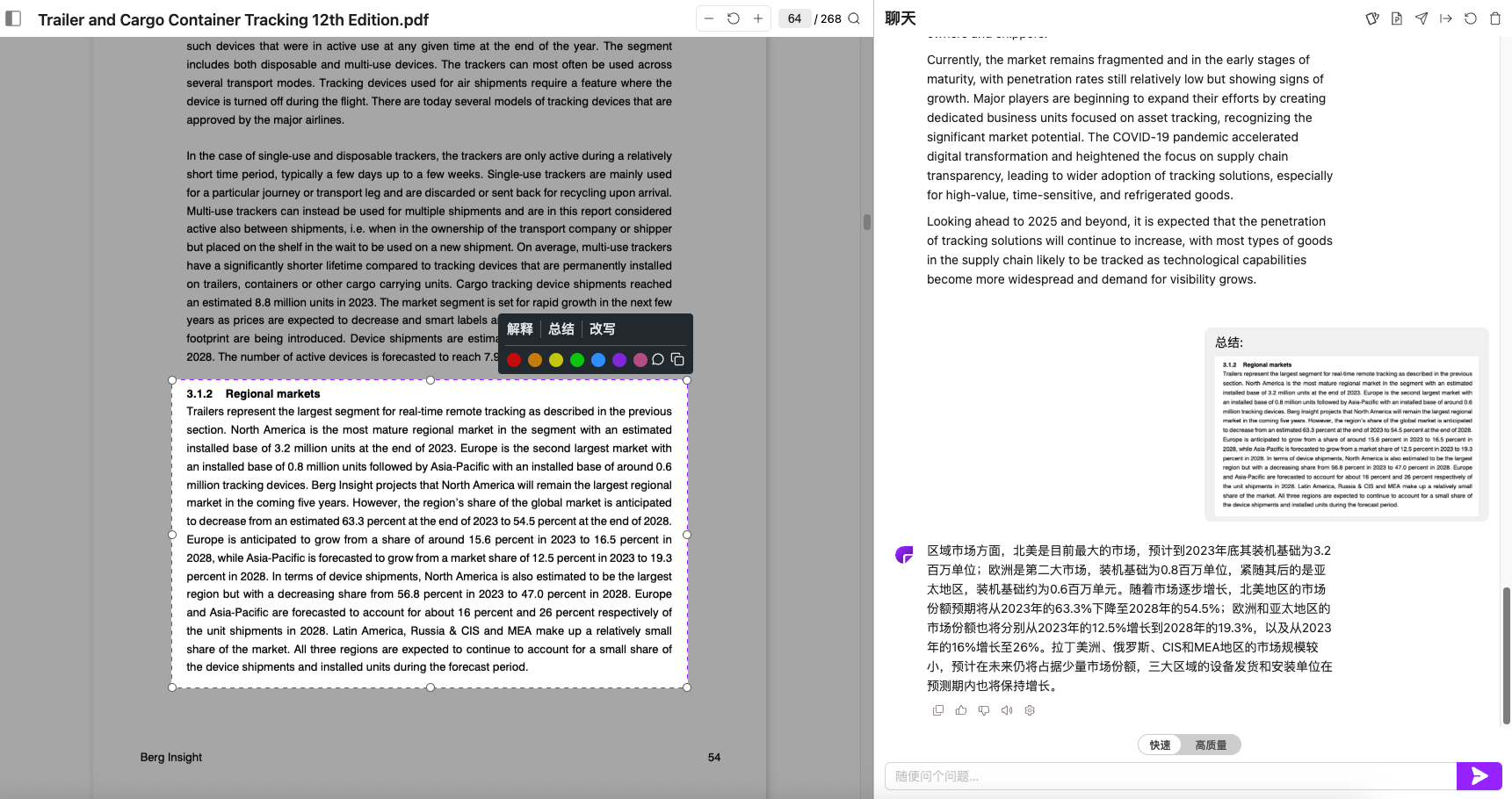Viewport: 1512px width, 799px height.
Task: Select the 快速 mode option
Action: (x=1160, y=745)
